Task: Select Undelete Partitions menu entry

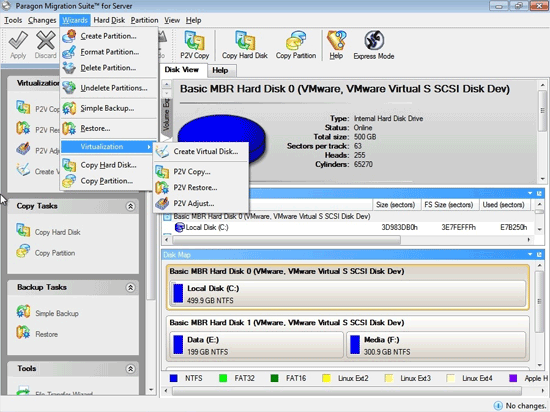Action: [x=109, y=88]
